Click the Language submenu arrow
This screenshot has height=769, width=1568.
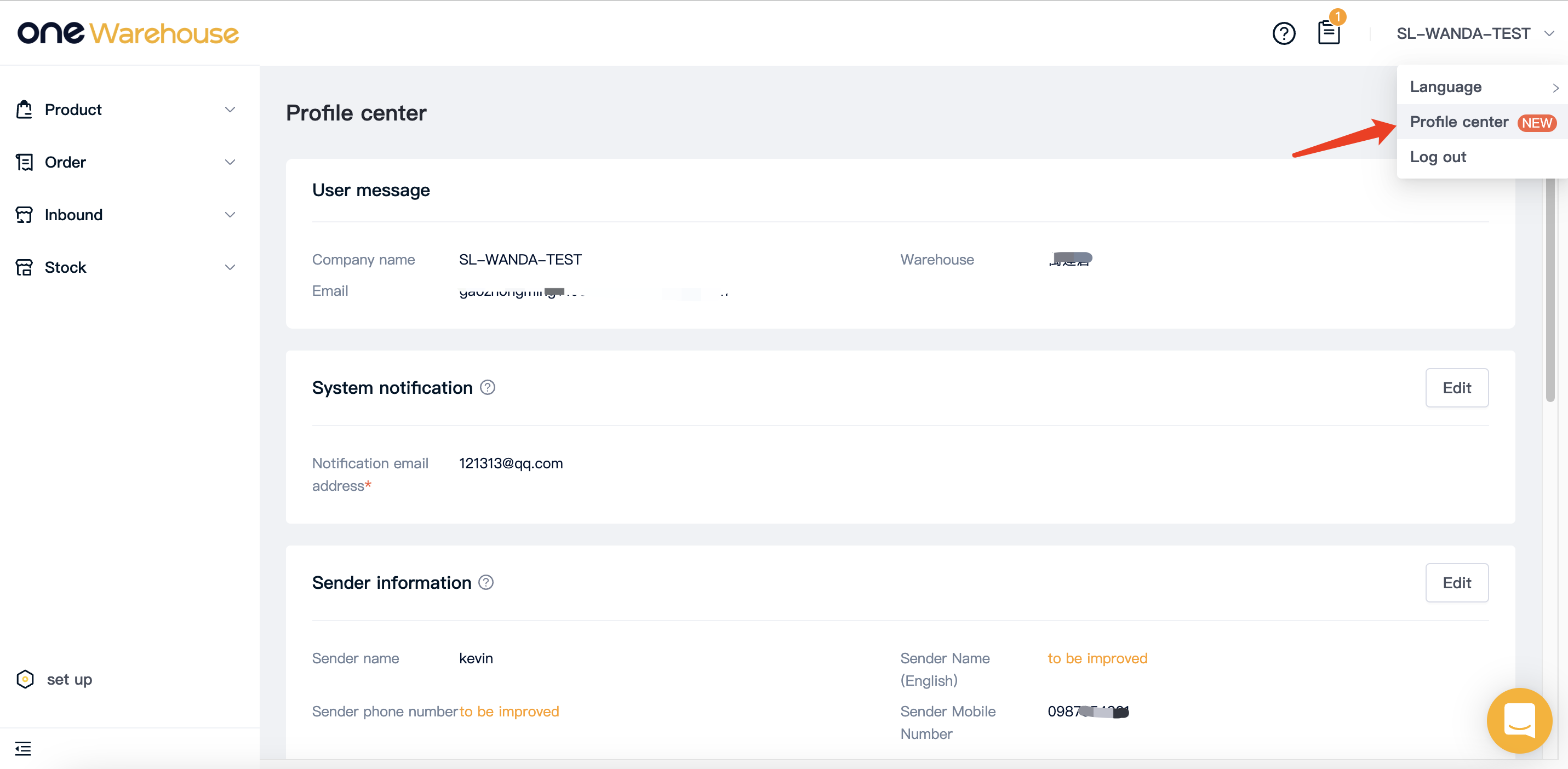pos(1555,88)
